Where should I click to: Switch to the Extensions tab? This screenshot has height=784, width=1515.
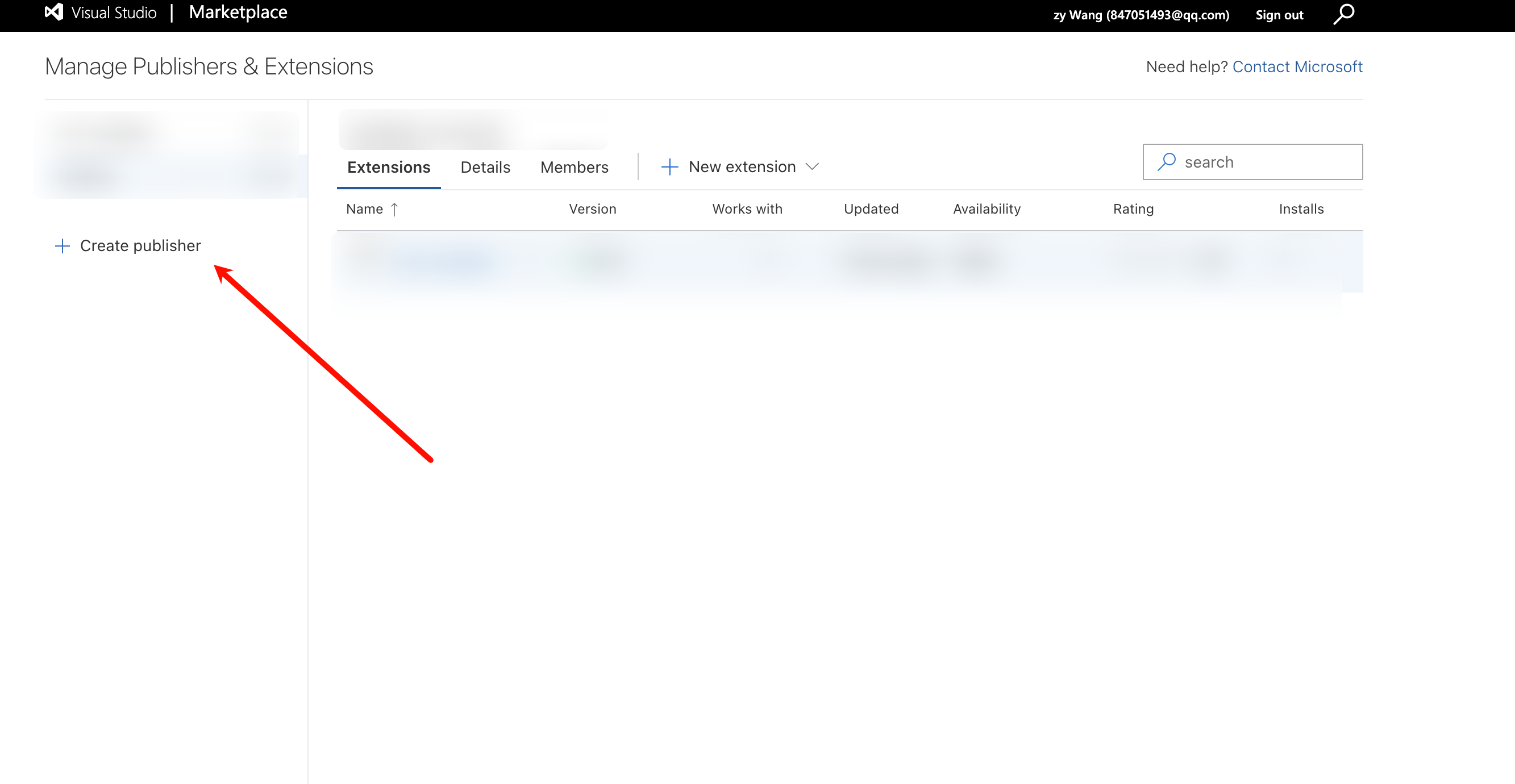pyautogui.click(x=389, y=168)
